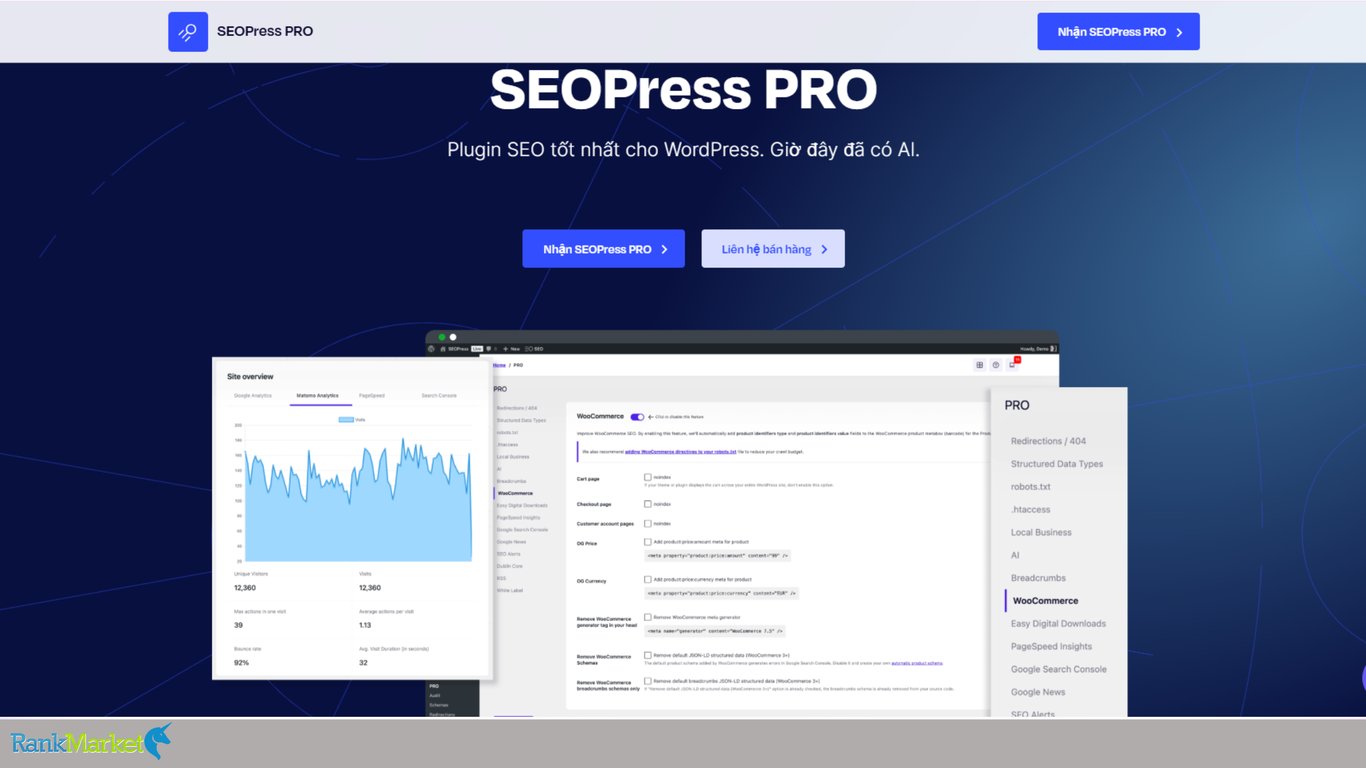
Task: Click the header Nhận SEOPress PRO button
Action: coord(1118,32)
